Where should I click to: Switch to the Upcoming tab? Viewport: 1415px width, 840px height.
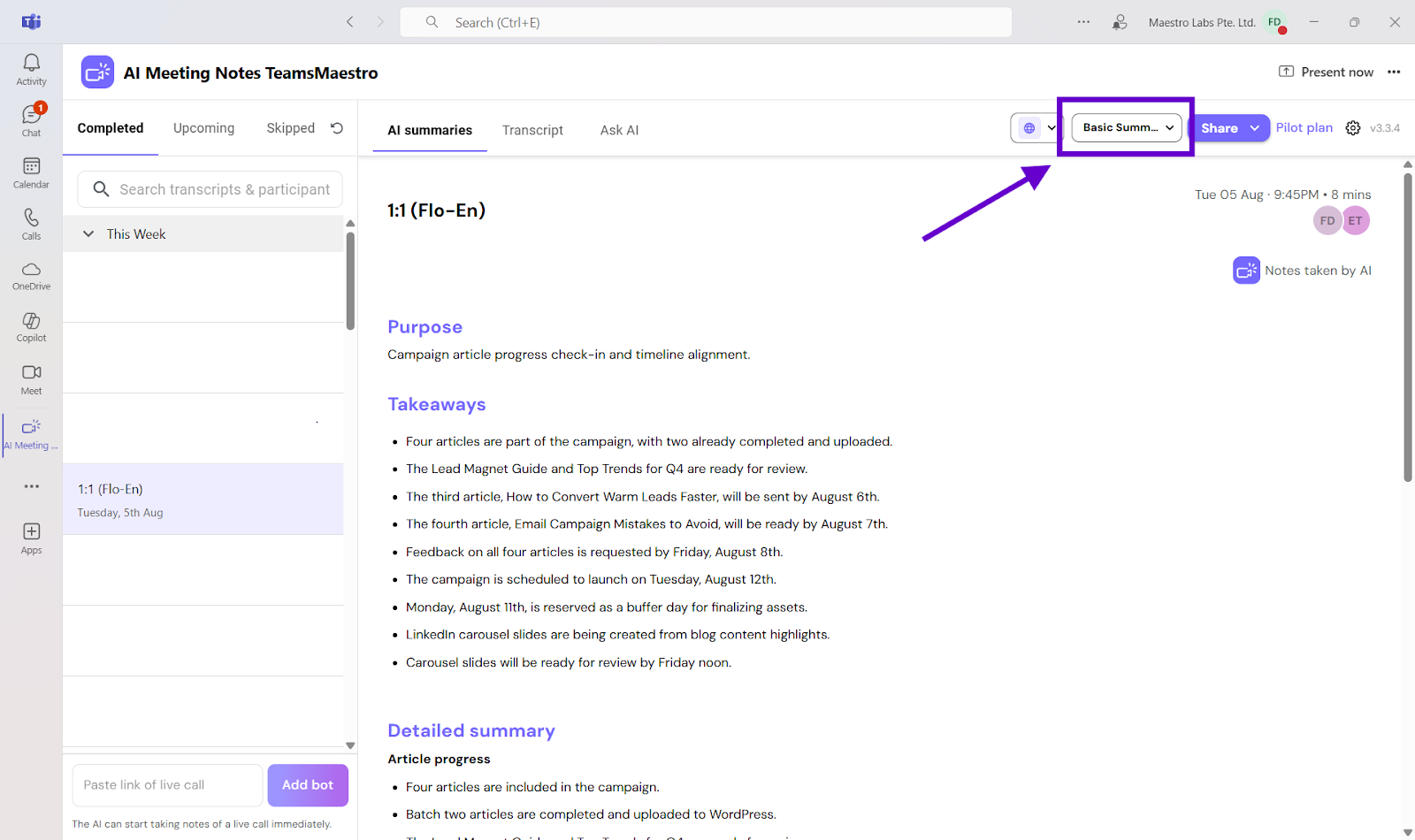[x=203, y=128]
